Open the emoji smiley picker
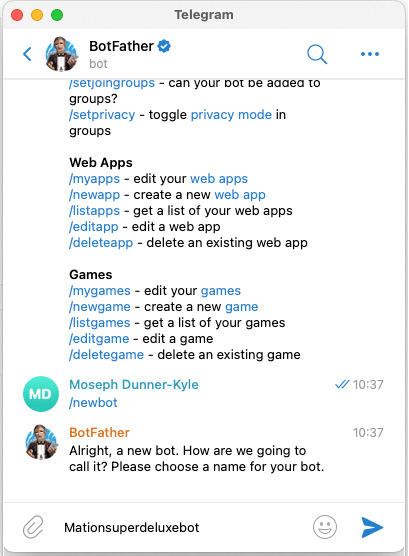Image resolution: width=409 pixels, height=556 pixels. (325, 527)
